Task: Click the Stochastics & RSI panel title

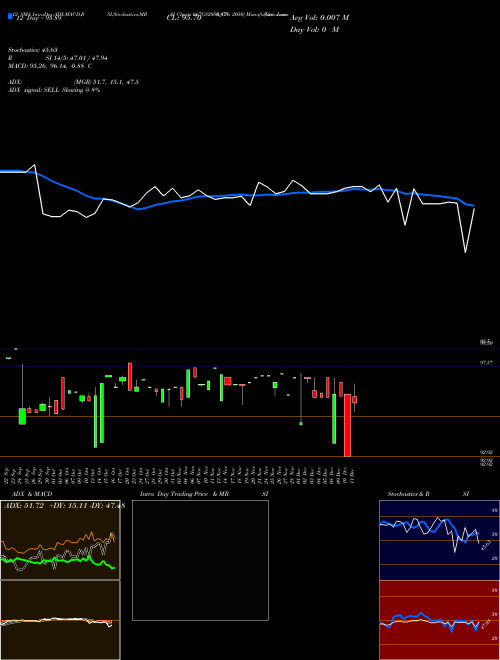Action: point(428,494)
